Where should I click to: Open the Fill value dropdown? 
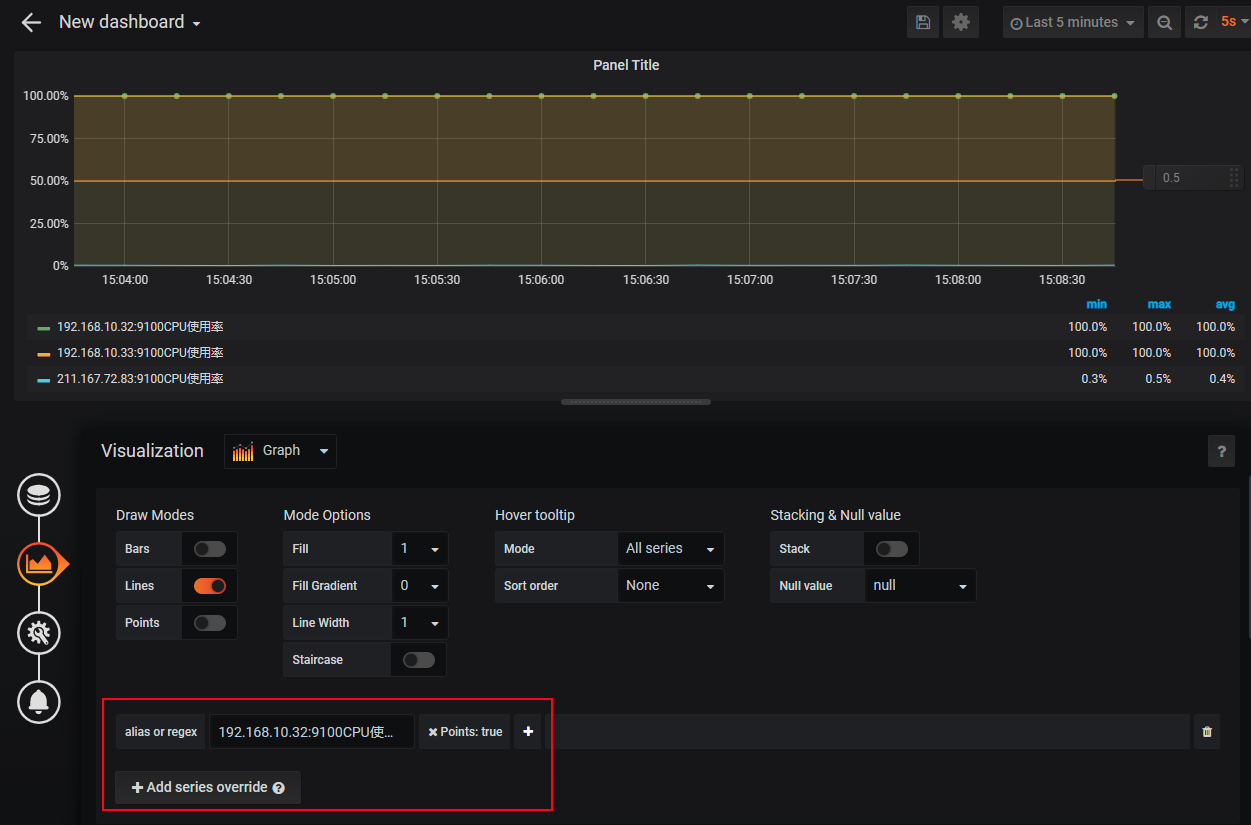pos(420,549)
